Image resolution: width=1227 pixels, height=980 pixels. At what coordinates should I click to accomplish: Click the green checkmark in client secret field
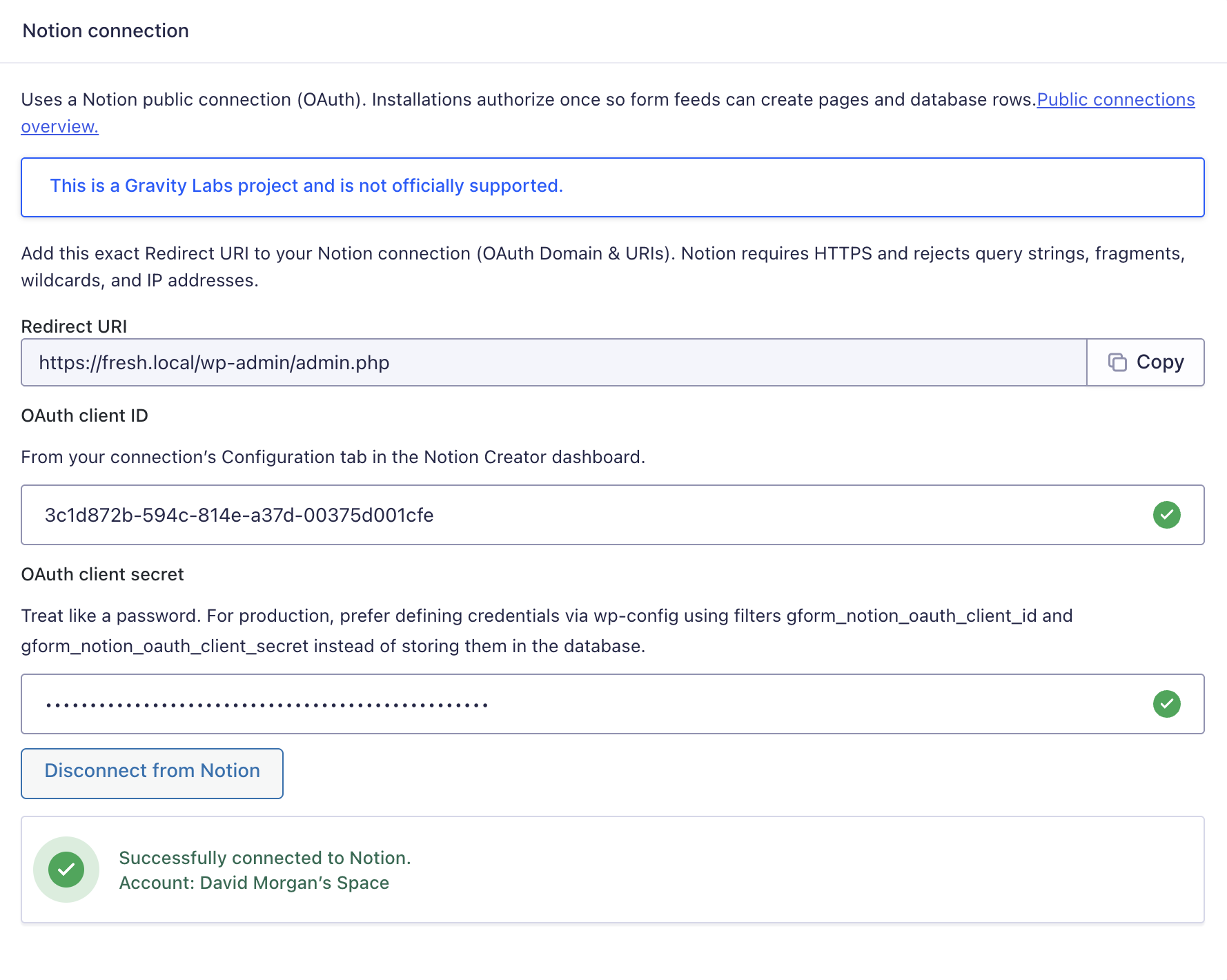click(x=1167, y=704)
